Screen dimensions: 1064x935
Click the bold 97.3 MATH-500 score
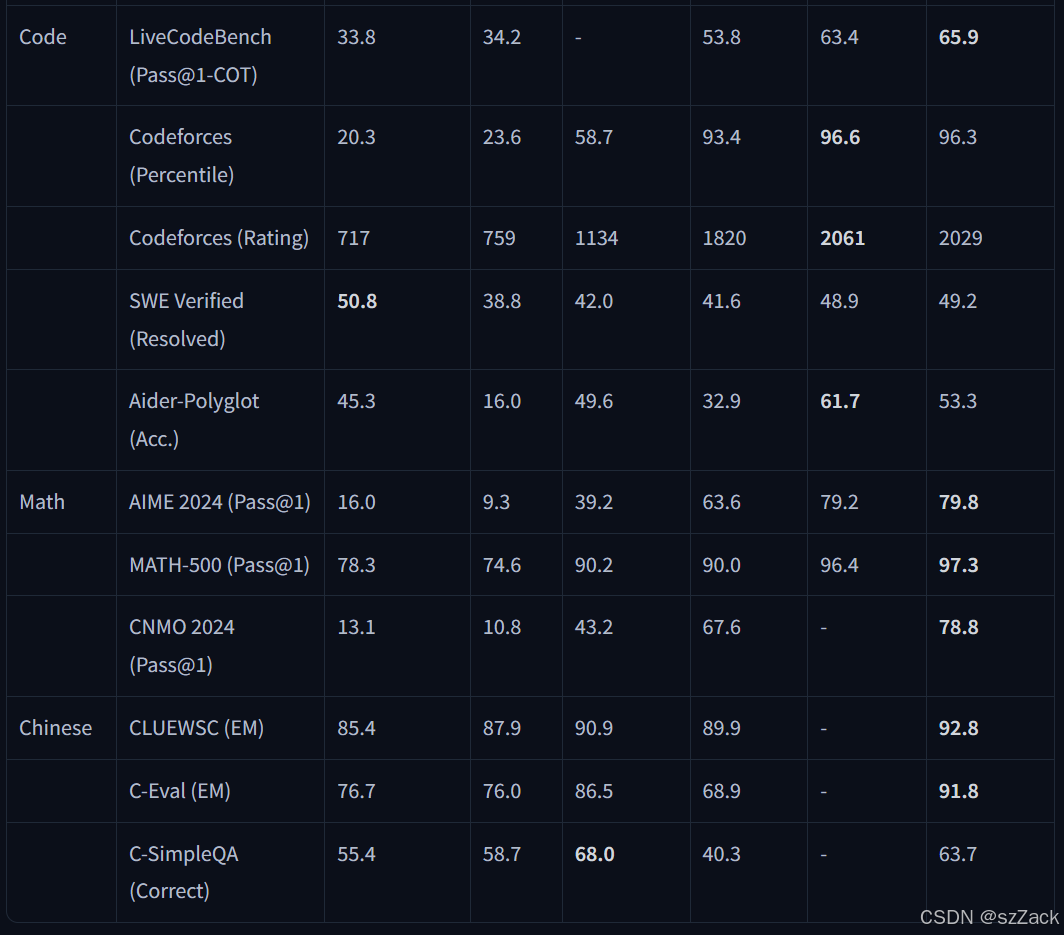(x=958, y=565)
